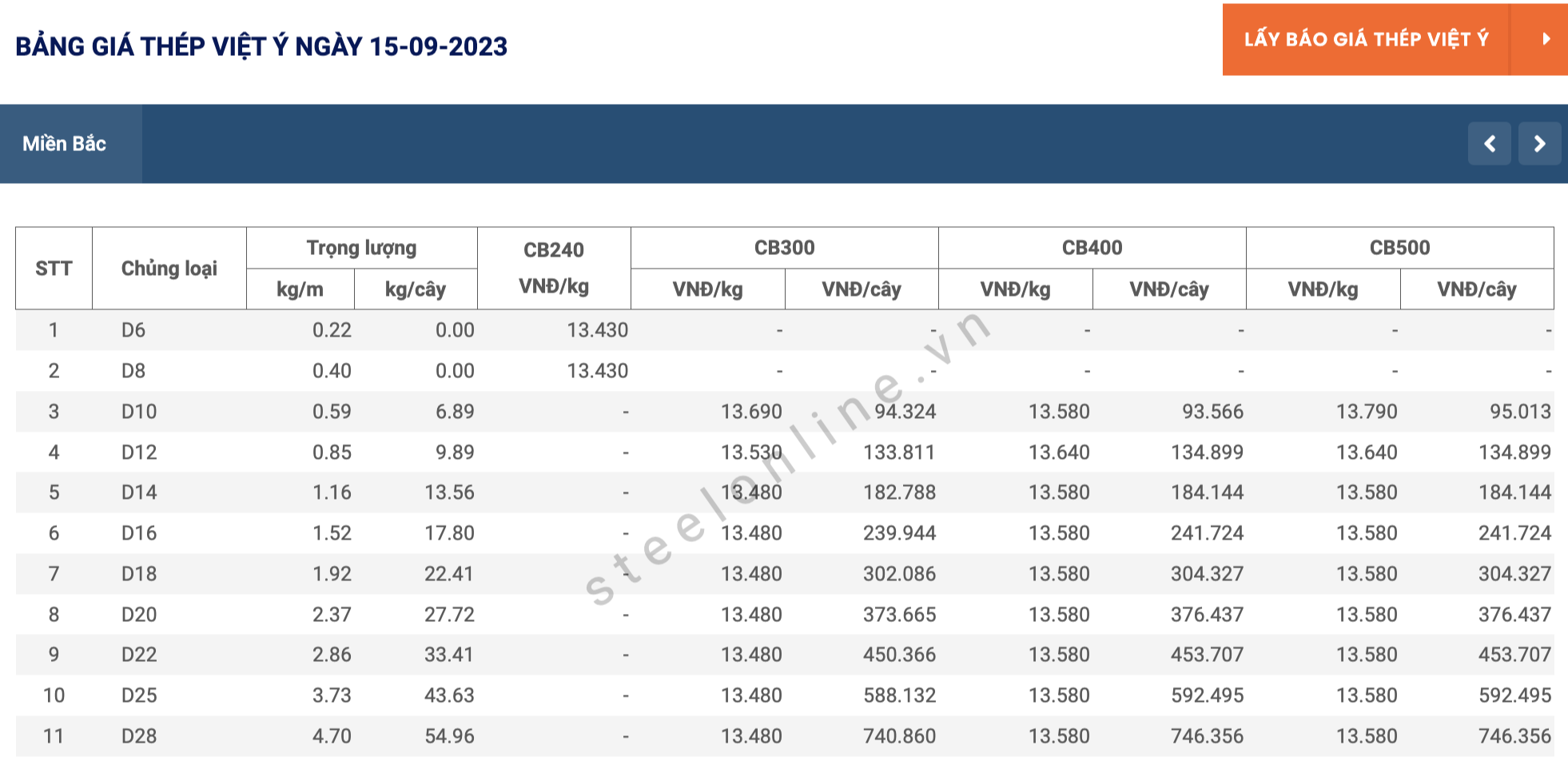Select the D20 product type cell
Image resolution: width=1568 pixels, height=769 pixels.
139,615
